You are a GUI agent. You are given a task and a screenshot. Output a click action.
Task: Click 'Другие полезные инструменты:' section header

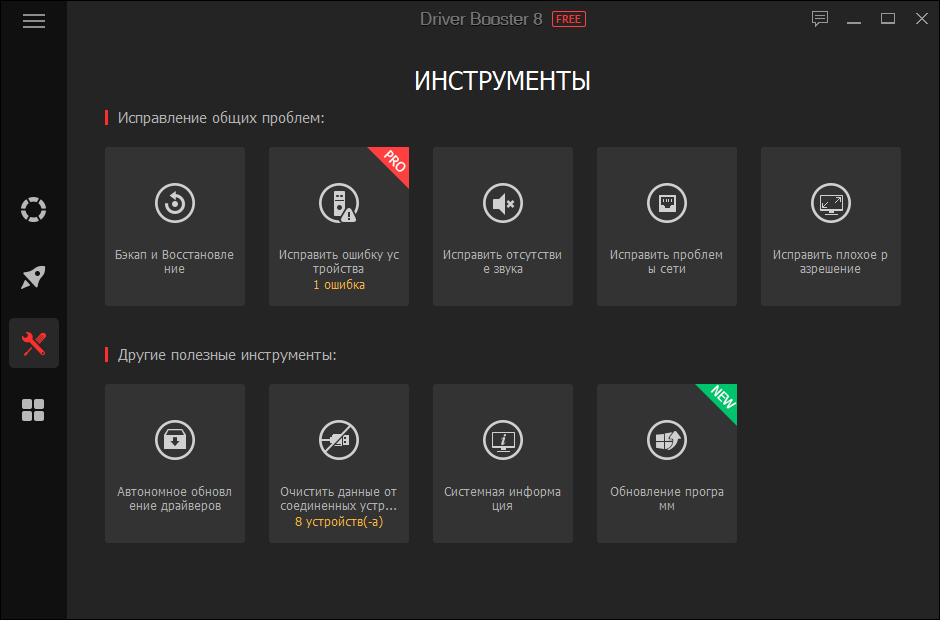(x=227, y=355)
